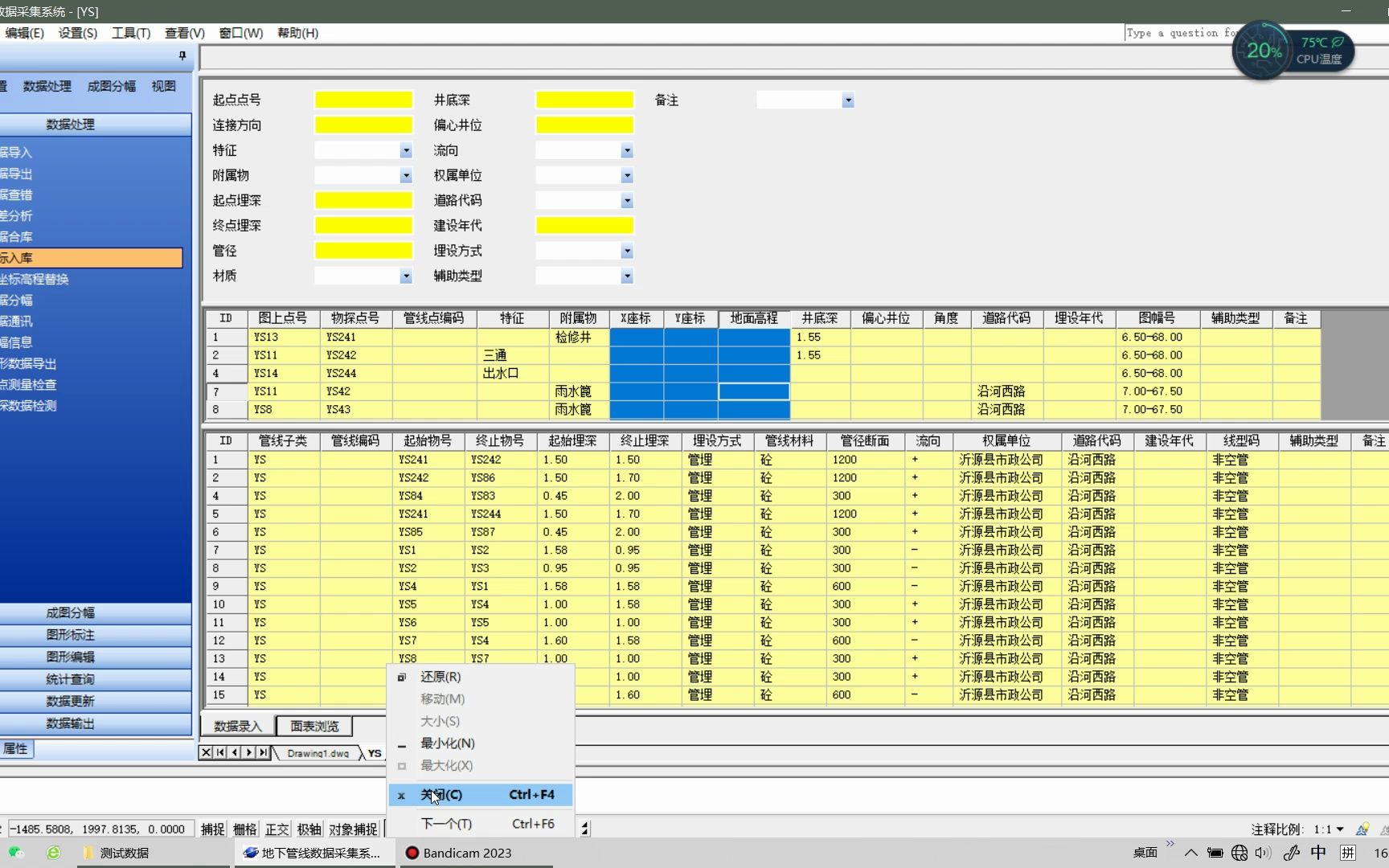Screen dimensions: 1389x868
Task: Choose 最小化(N) in the context menu
Action: pyautogui.click(x=481, y=743)
